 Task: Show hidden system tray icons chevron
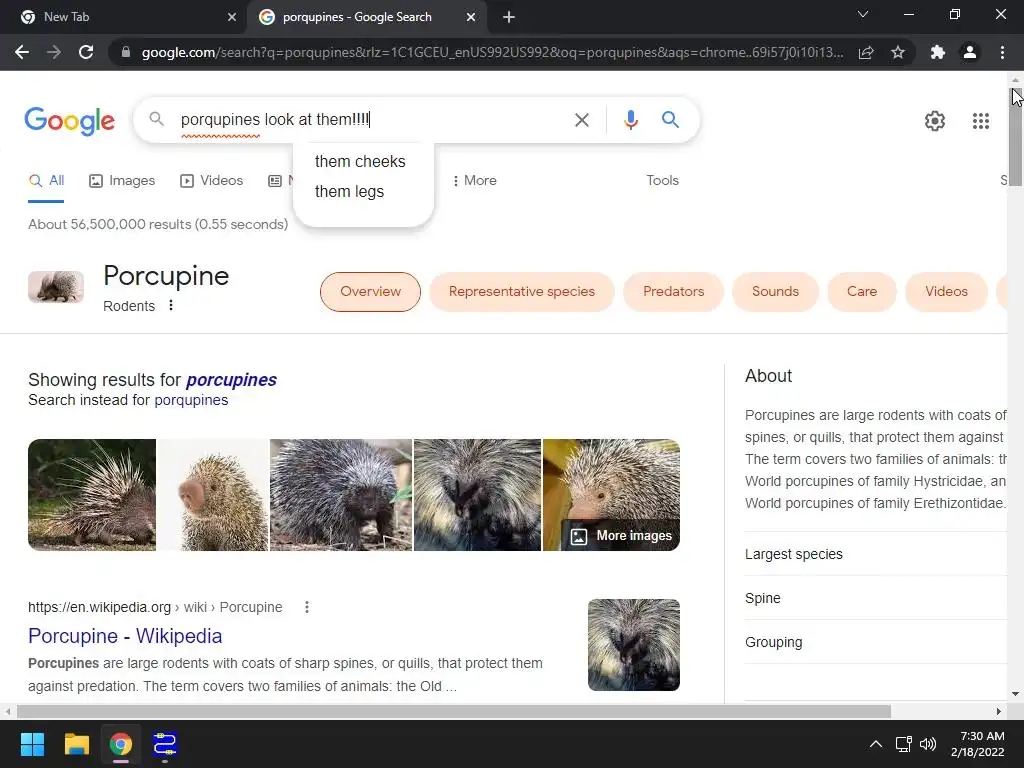(876, 744)
